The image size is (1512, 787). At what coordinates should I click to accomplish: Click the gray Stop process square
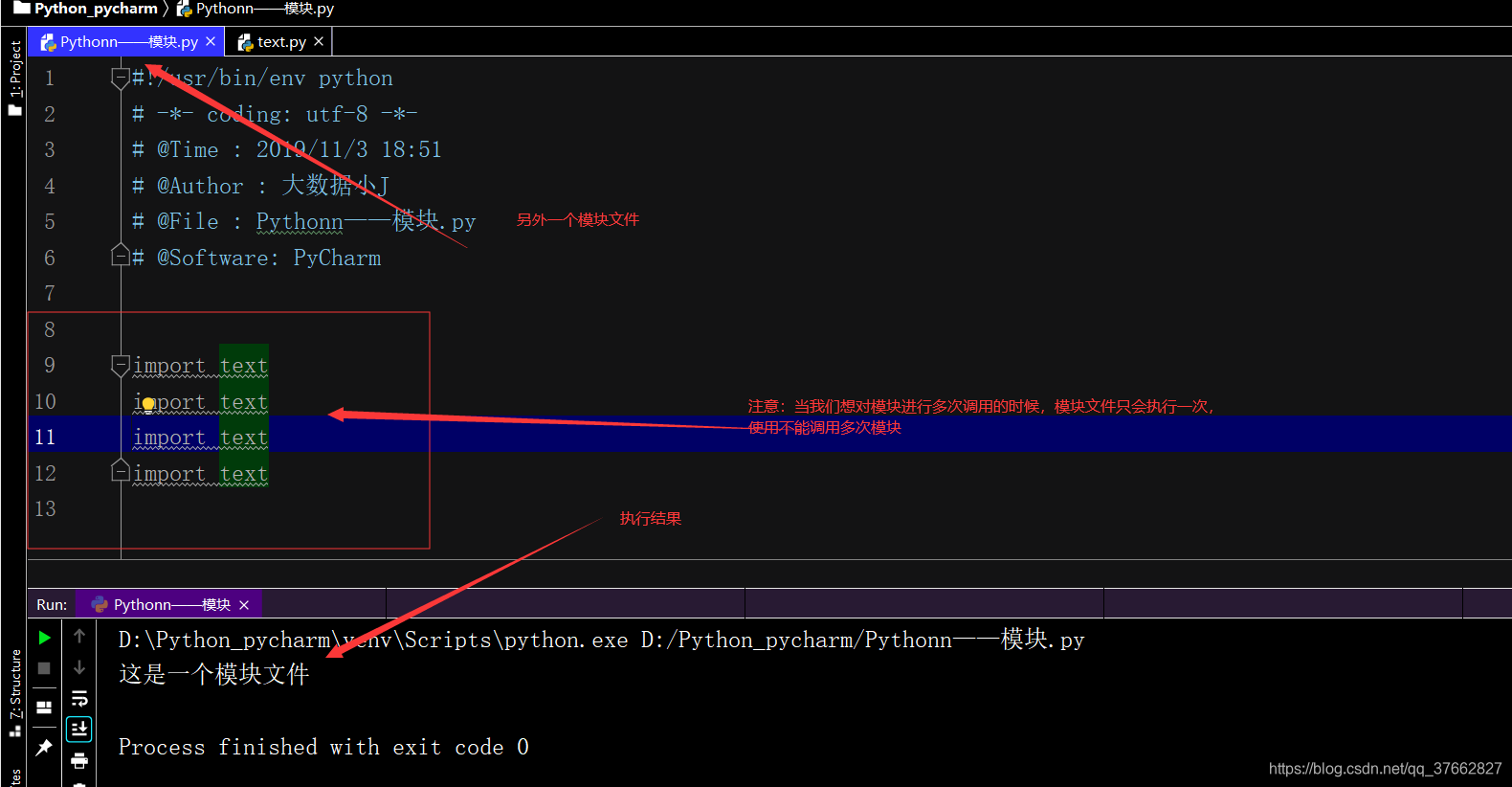pos(44,668)
